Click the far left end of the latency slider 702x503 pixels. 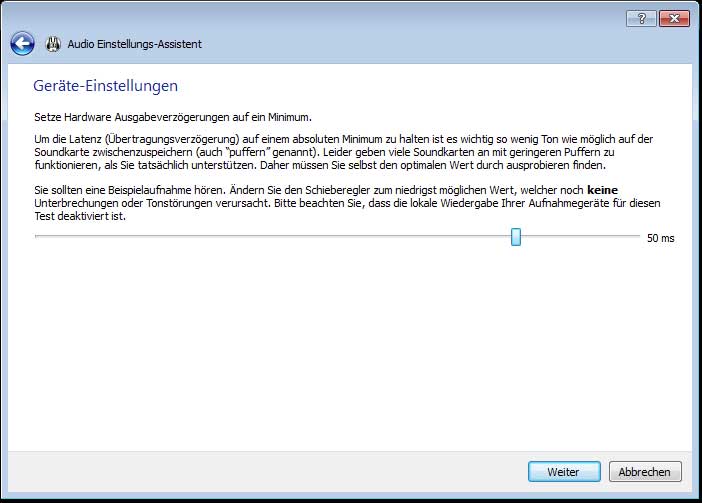[37, 237]
